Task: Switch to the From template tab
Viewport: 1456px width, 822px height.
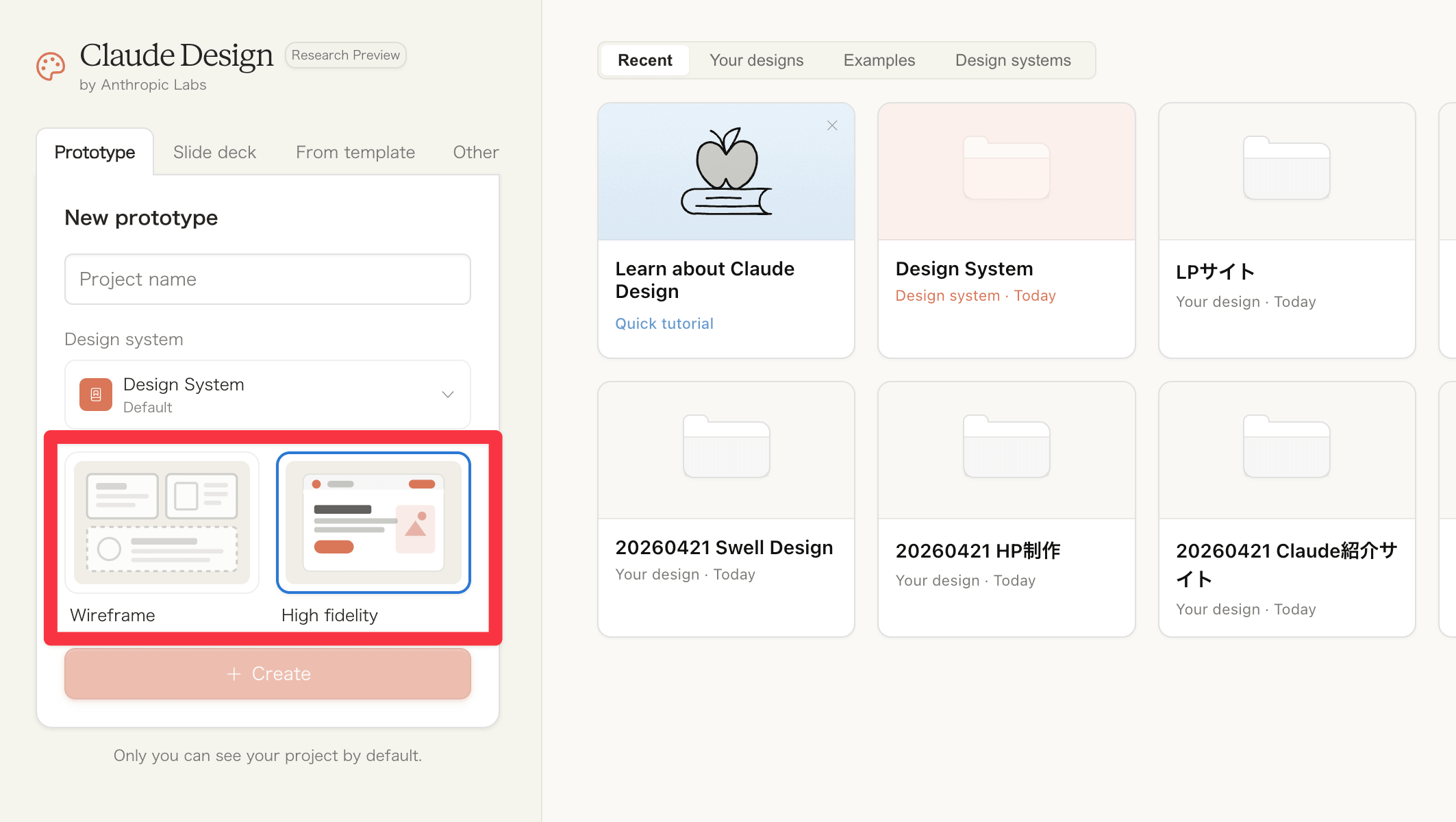Action: click(x=355, y=152)
